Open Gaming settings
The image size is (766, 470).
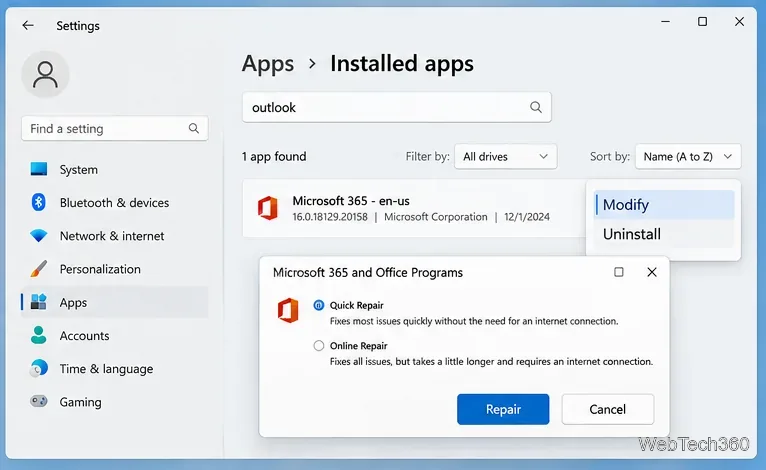click(114, 402)
